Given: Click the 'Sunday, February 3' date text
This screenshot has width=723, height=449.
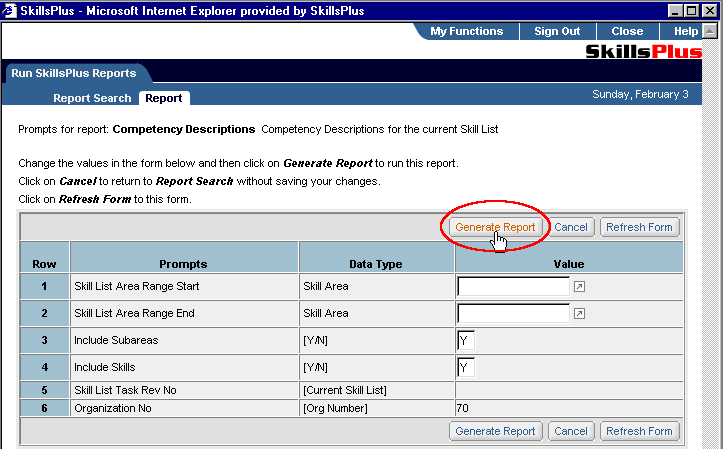Looking at the screenshot, I should [640, 95].
